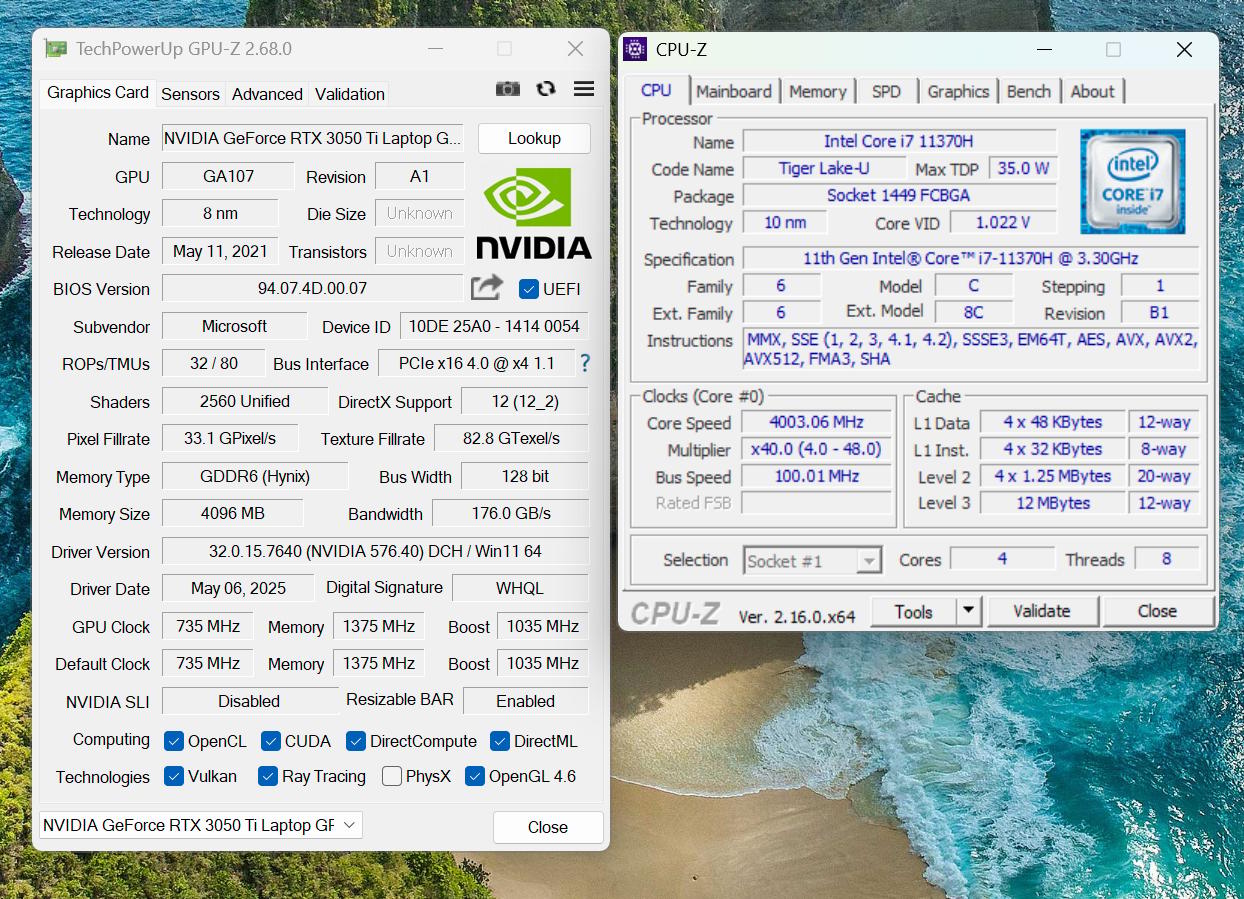Toggle the Vulkan checkbox

174,776
